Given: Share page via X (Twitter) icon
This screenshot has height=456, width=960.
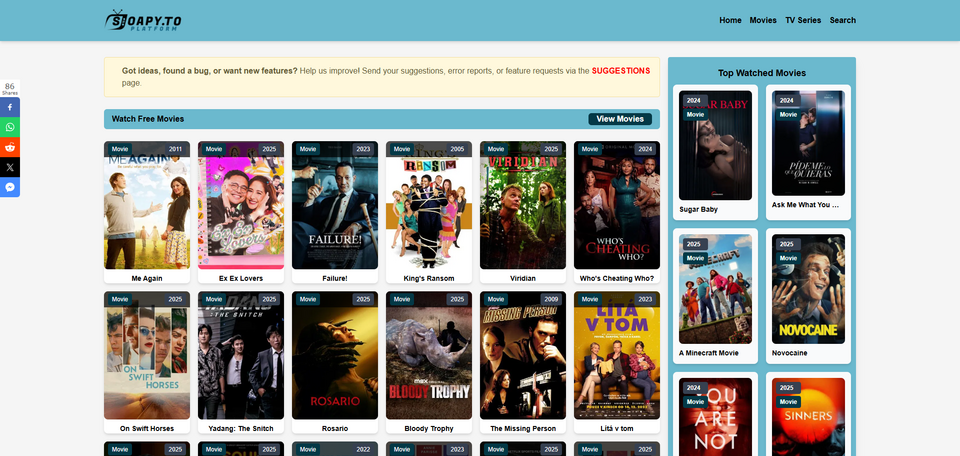Looking at the screenshot, I should click(x=10, y=167).
